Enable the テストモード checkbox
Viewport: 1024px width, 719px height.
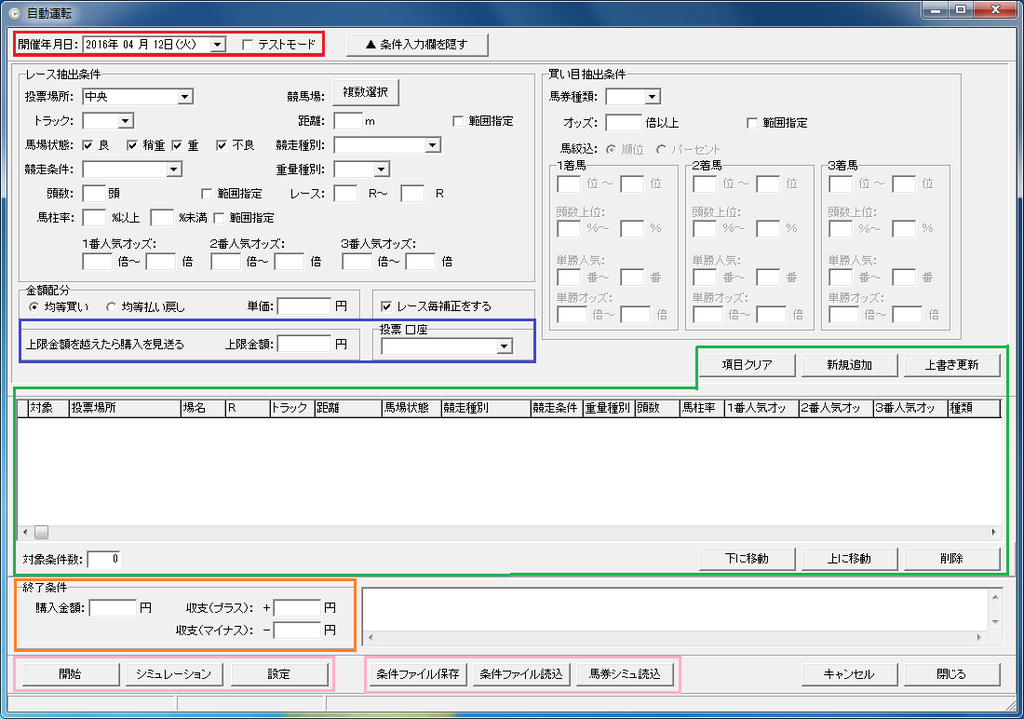(248, 44)
